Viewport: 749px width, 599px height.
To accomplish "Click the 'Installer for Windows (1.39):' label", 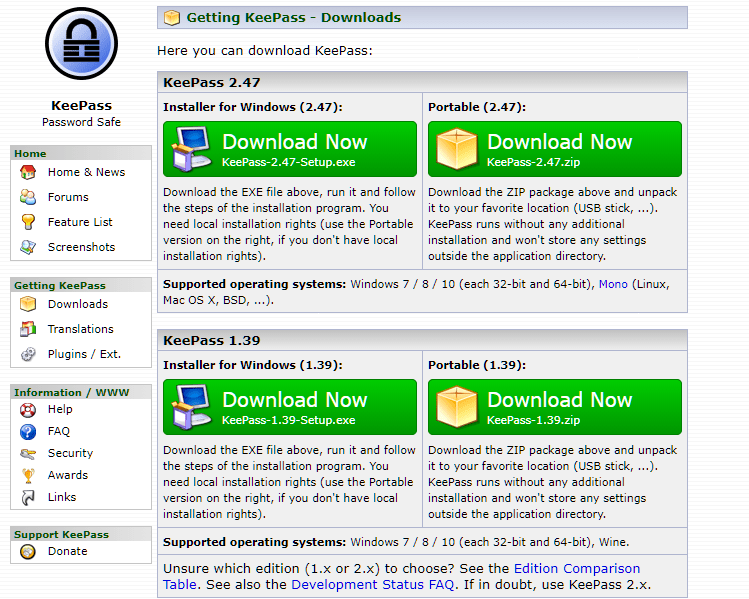I will (x=253, y=365).
